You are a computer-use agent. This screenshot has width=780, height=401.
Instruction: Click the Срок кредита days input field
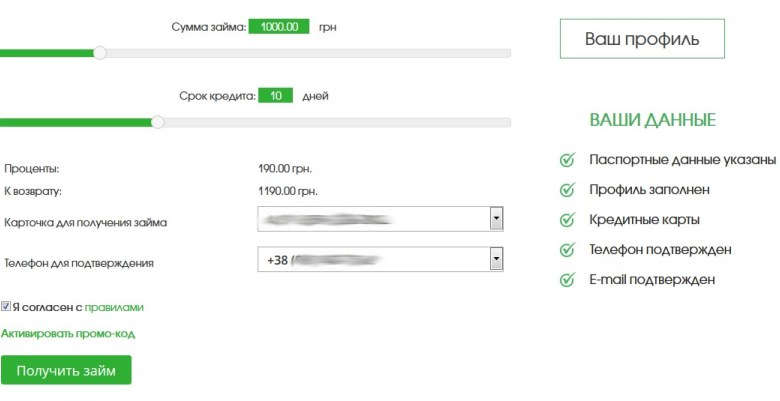(275, 96)
